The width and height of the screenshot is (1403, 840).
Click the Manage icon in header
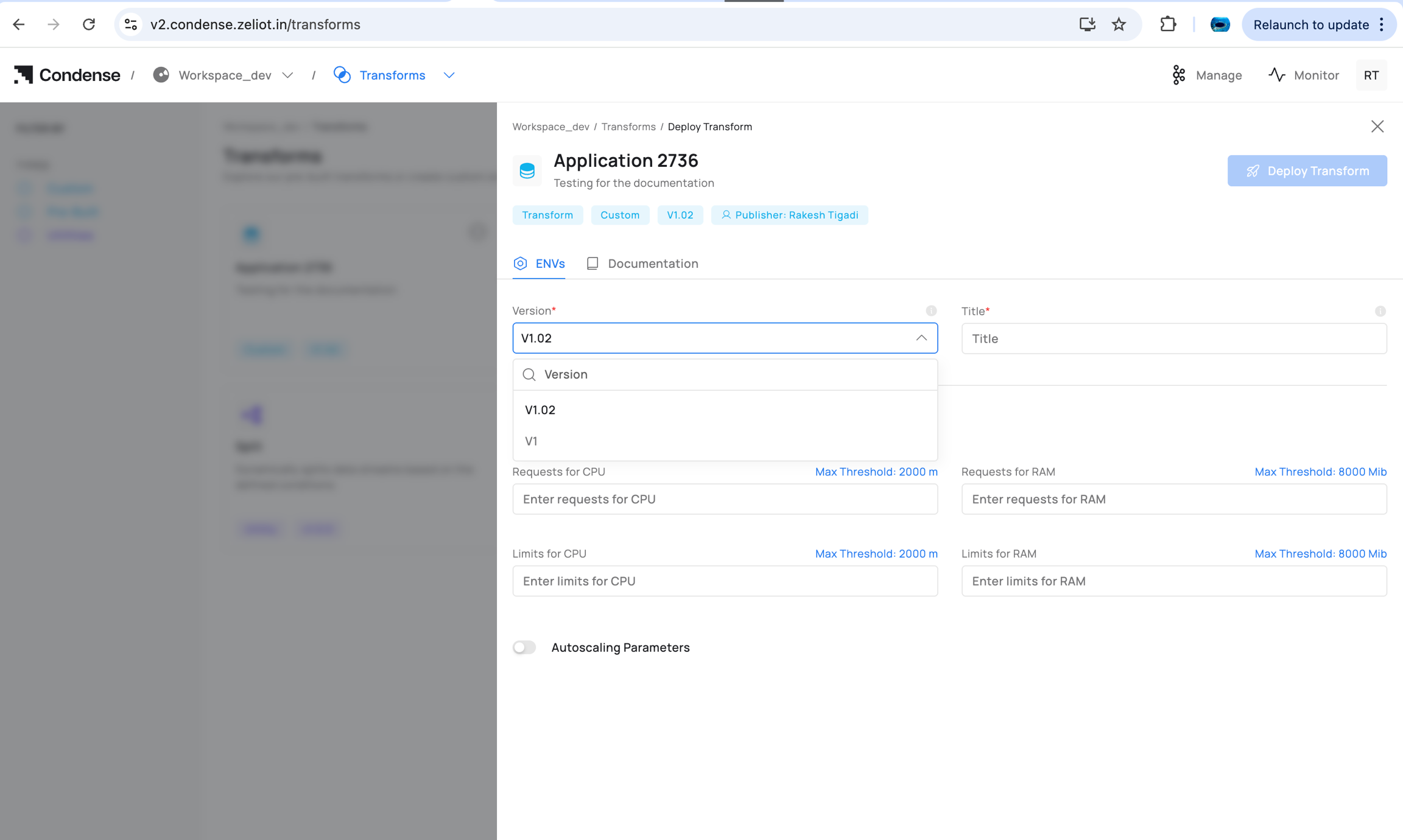1179,75
